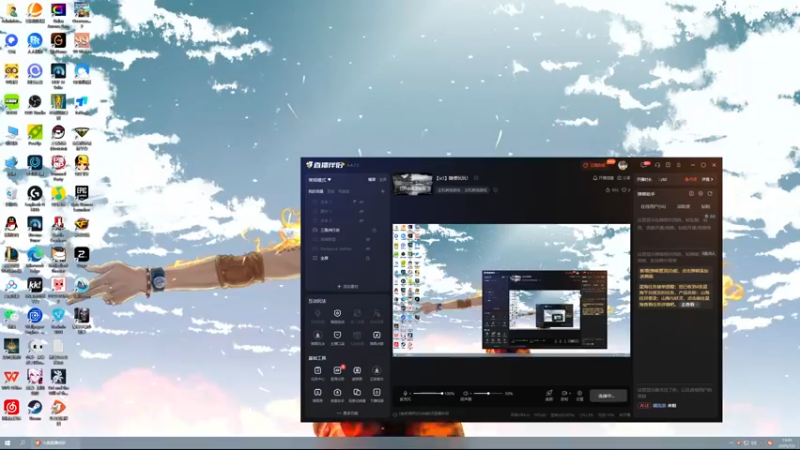Click the live preview canvas
Image resolution: width=800 pixels, height=450 pixels.
511,290
